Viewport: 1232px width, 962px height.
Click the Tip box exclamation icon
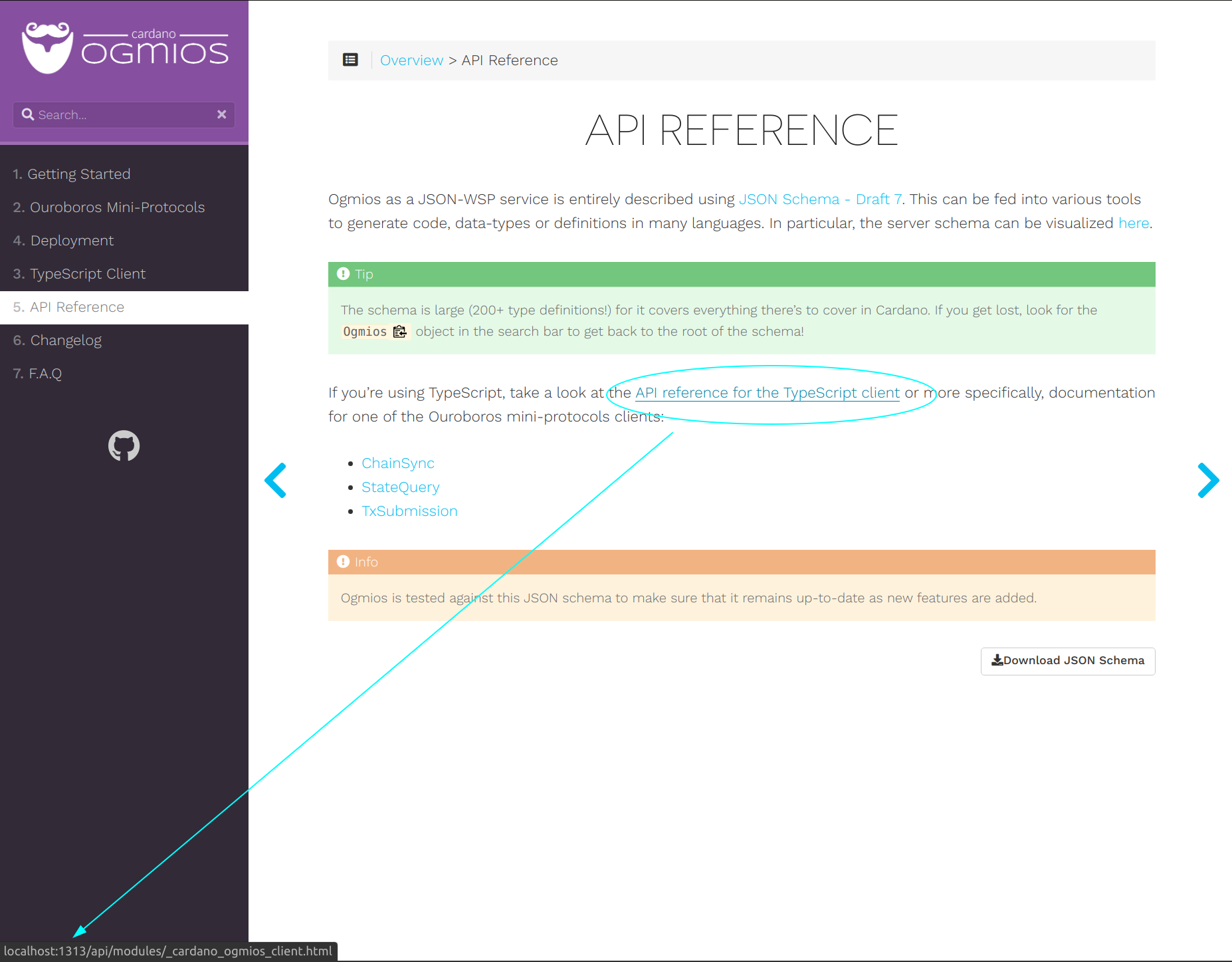[344, 274]
